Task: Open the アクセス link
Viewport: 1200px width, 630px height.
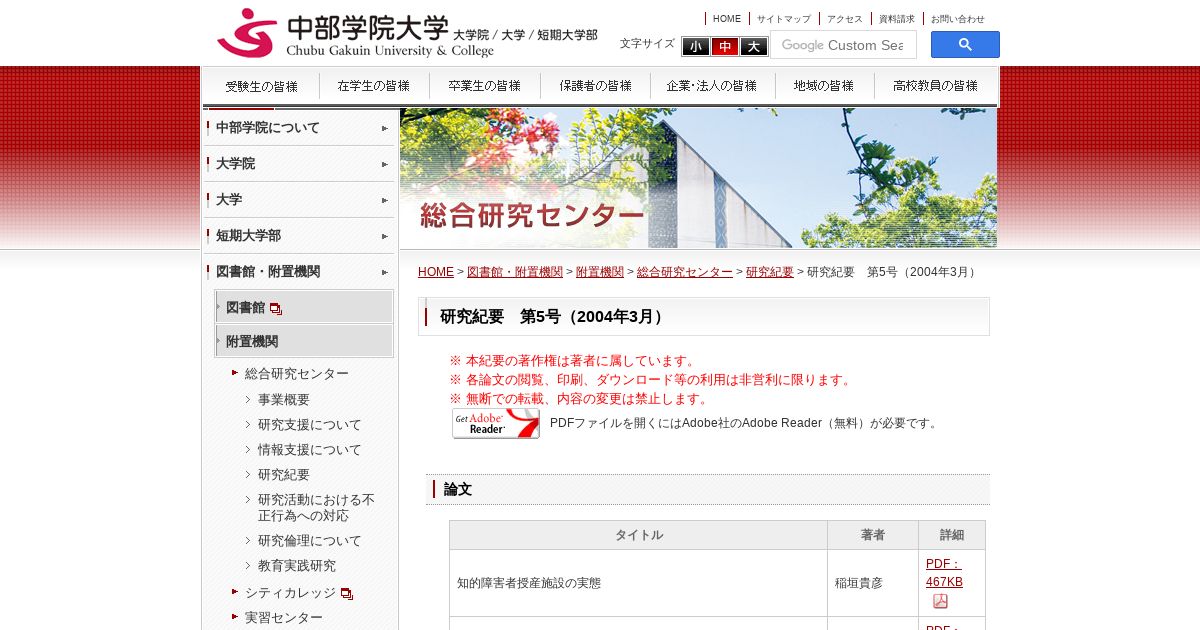Action: point(845,19)
